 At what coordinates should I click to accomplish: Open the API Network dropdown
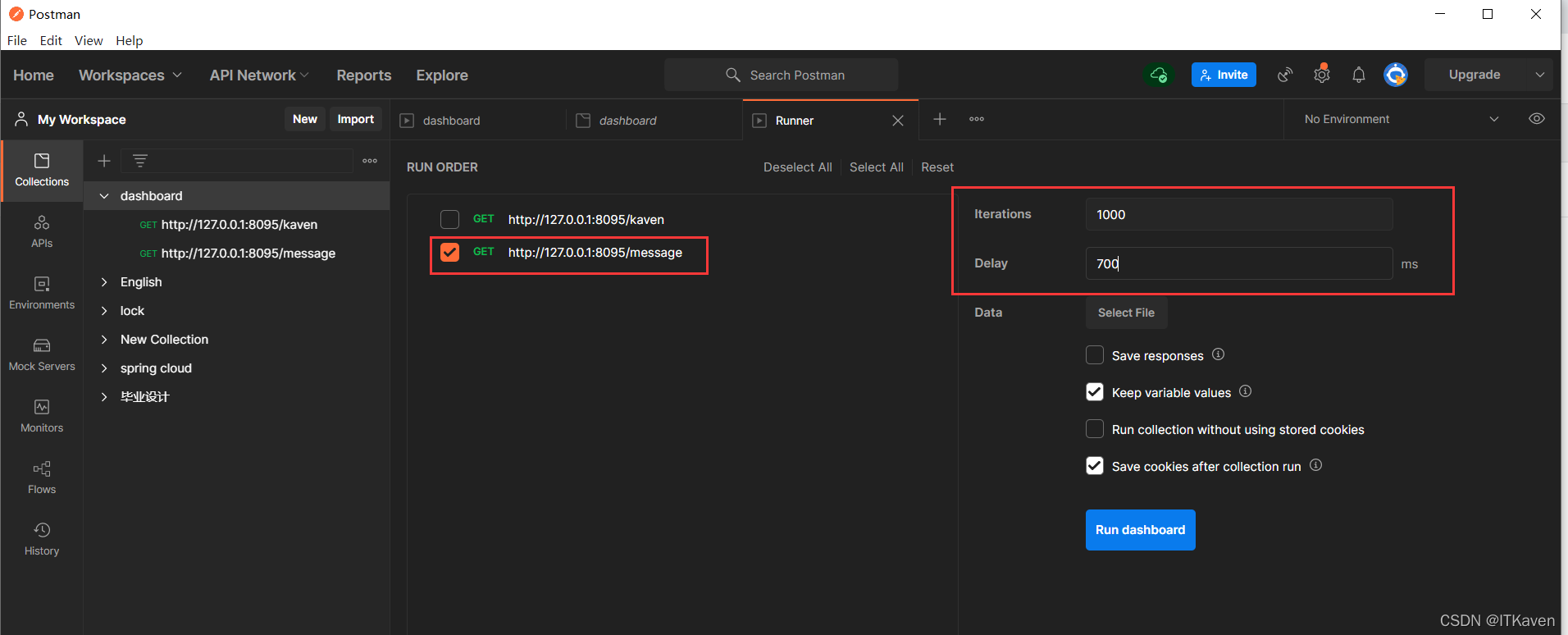(259, 75)
